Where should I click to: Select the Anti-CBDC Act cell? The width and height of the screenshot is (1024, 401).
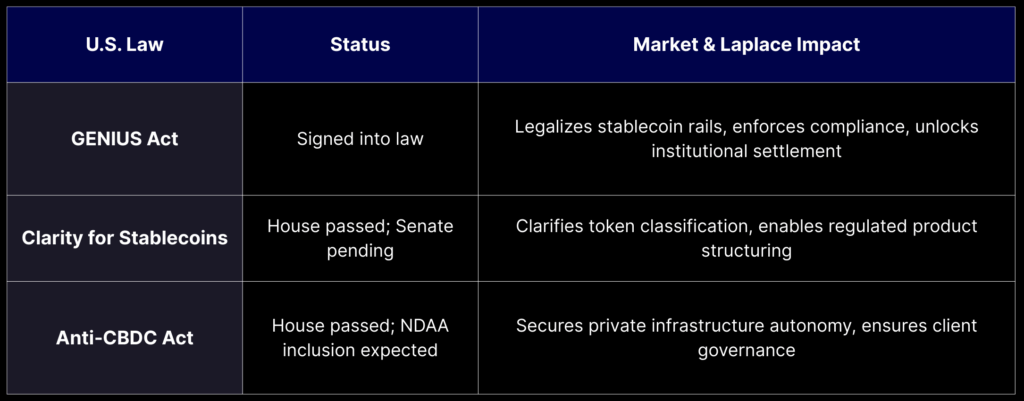(125, 338)
